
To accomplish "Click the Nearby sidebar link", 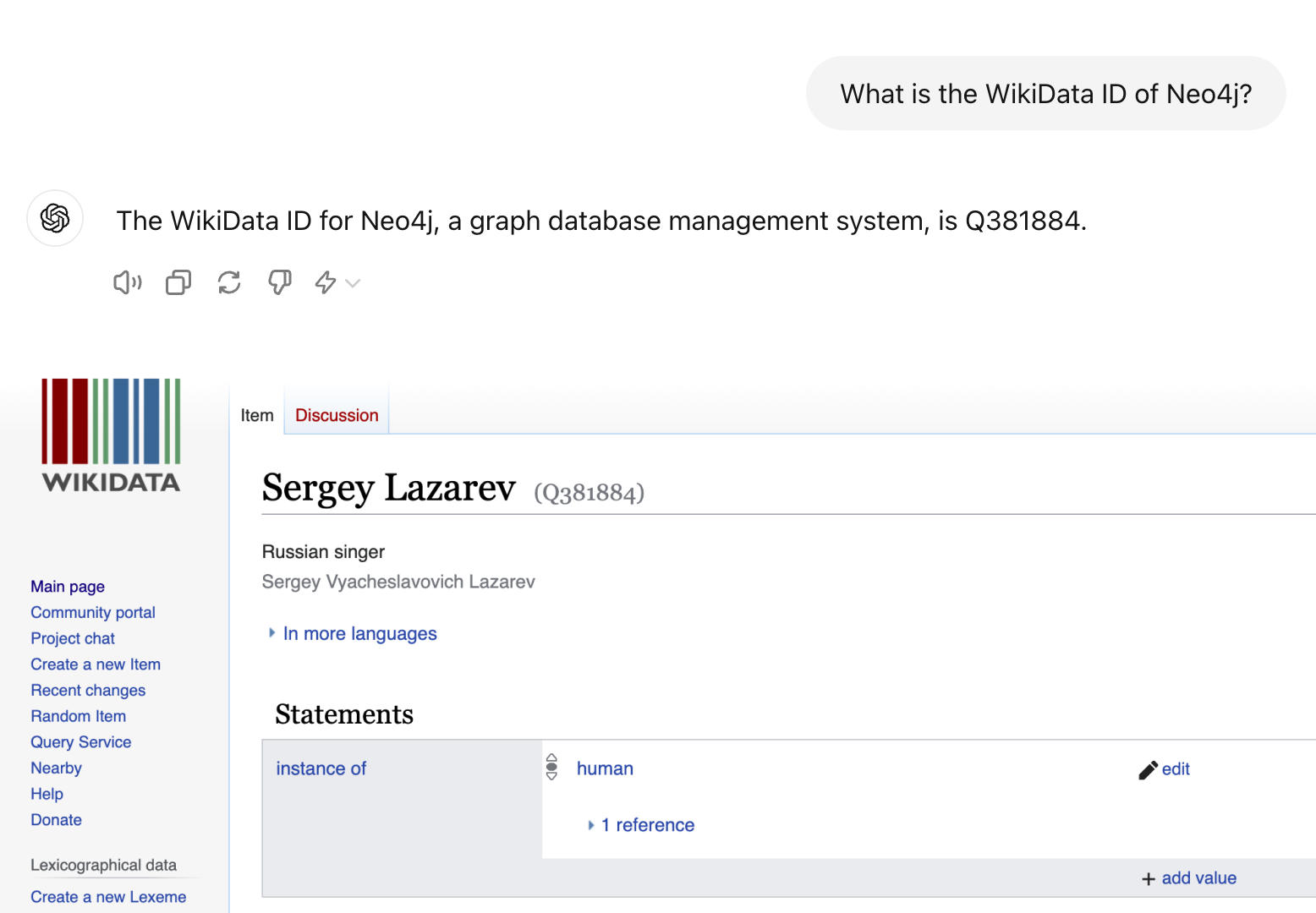I will tap(57, 768).
